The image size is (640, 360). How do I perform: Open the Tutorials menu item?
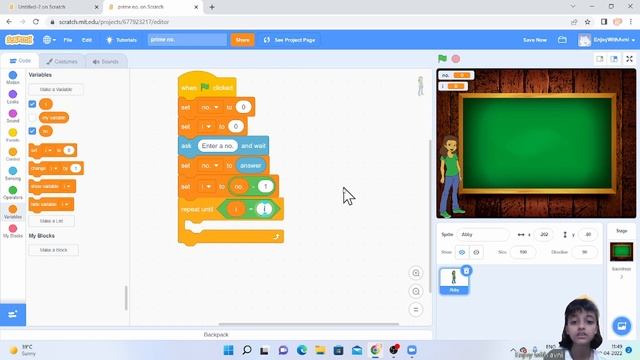121,40
